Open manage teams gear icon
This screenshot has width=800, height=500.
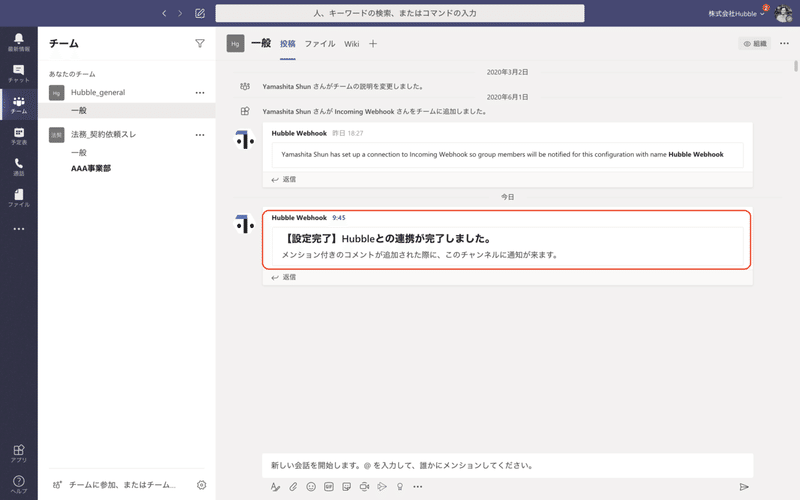coord(202,485)
